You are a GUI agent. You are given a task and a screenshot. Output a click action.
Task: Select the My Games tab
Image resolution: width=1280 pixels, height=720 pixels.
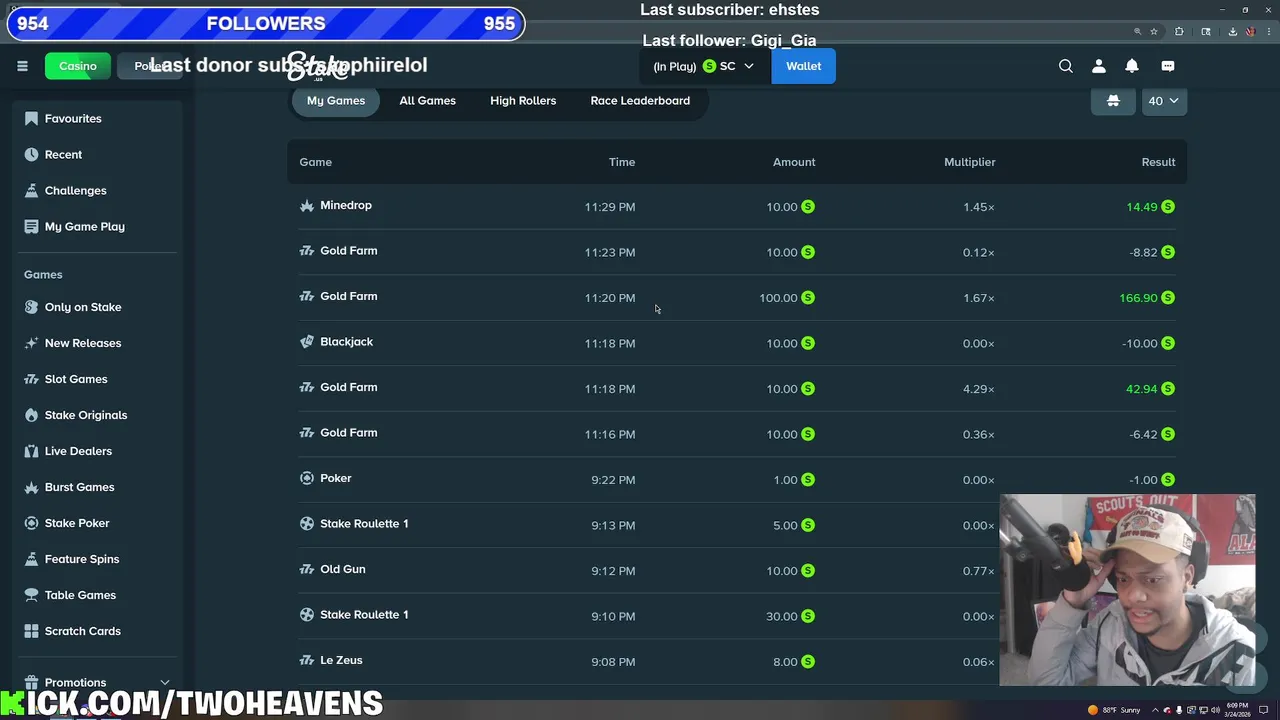tap(336, 101)
